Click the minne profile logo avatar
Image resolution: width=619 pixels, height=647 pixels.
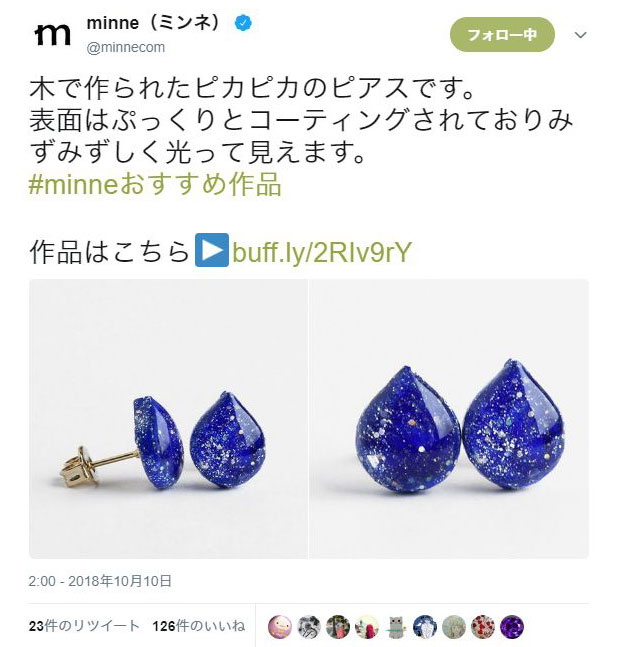tap(52, 35)
